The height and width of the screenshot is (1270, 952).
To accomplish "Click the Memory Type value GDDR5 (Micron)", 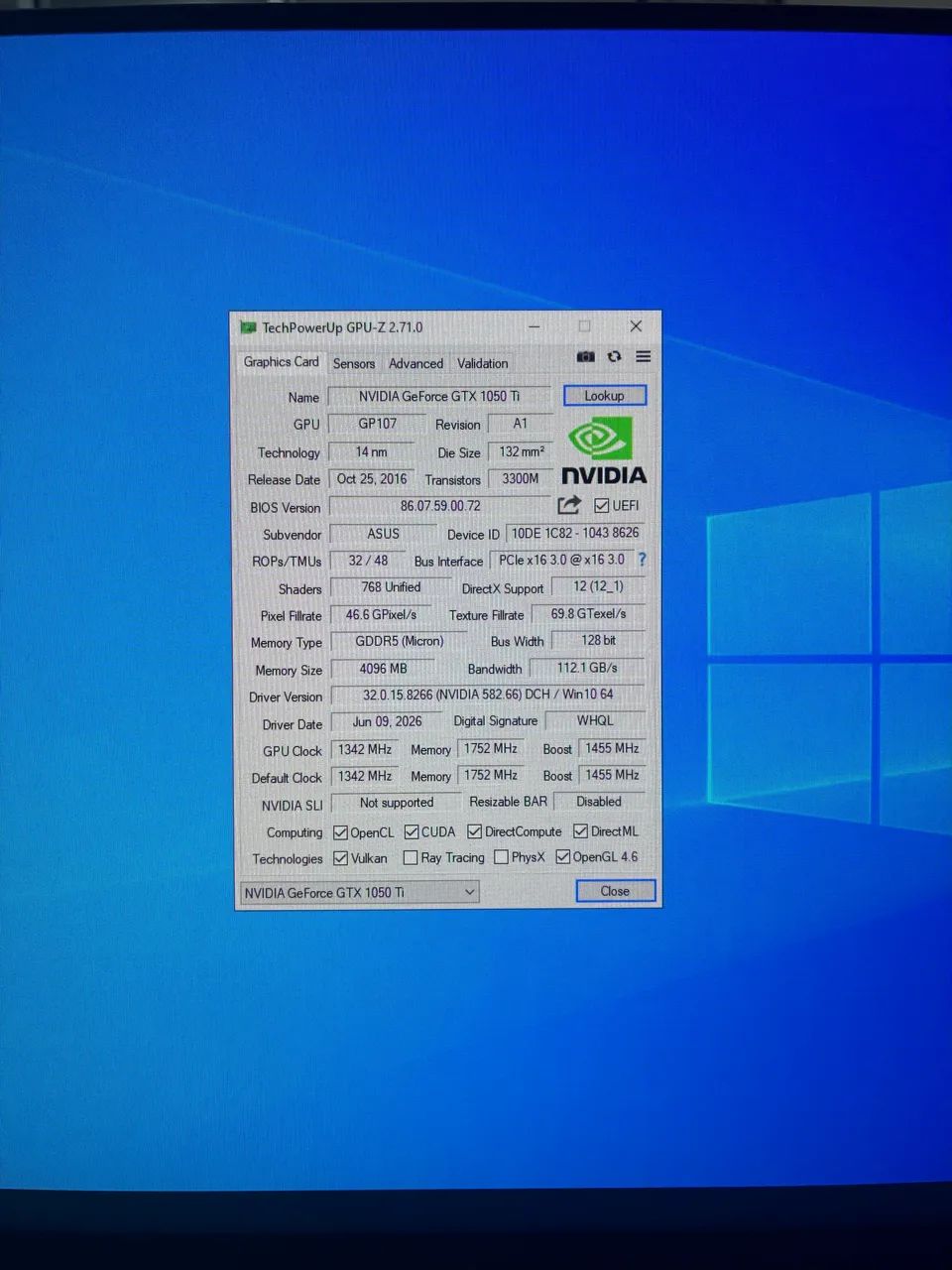I will (x=399, y=642).
